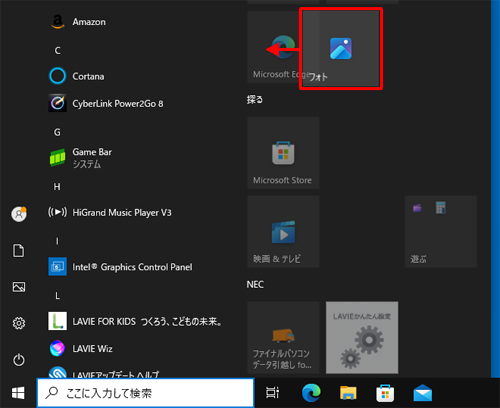The image size is (500, 408).
Task: Open Mail from the taskbar
Action: [x=422, y=393]
